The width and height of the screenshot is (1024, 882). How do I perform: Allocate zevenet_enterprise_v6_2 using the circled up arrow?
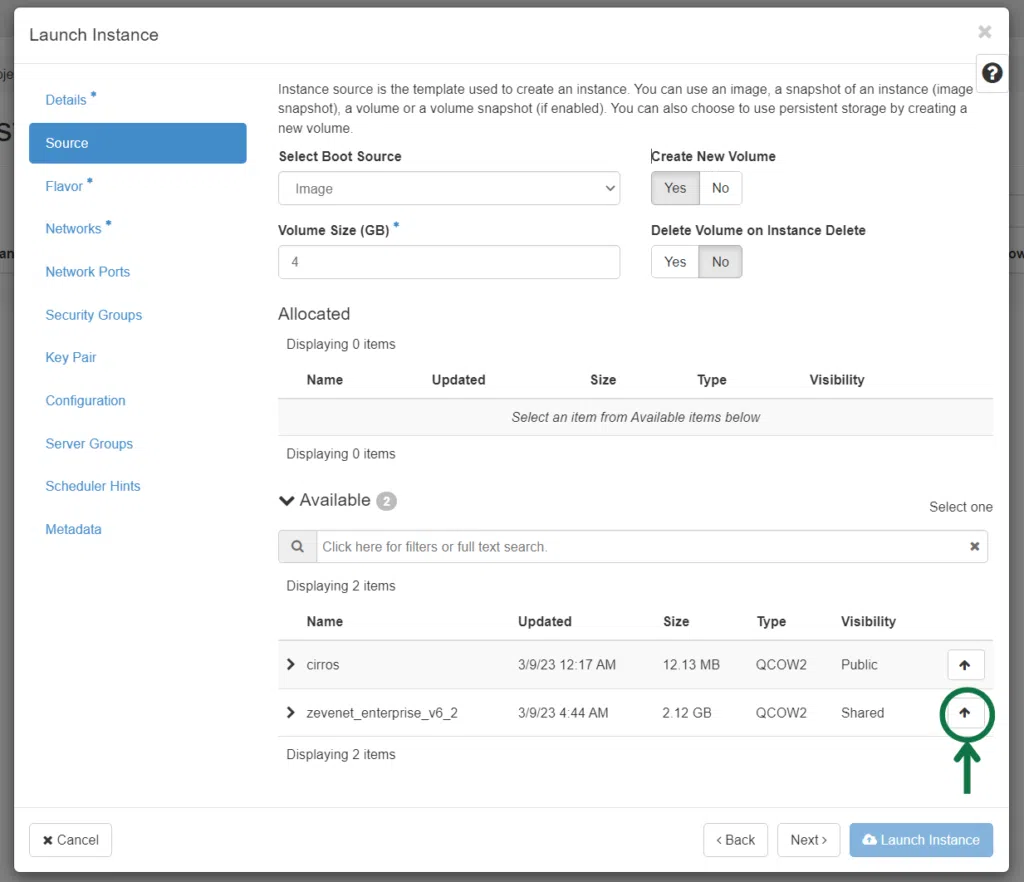[965, 712]
